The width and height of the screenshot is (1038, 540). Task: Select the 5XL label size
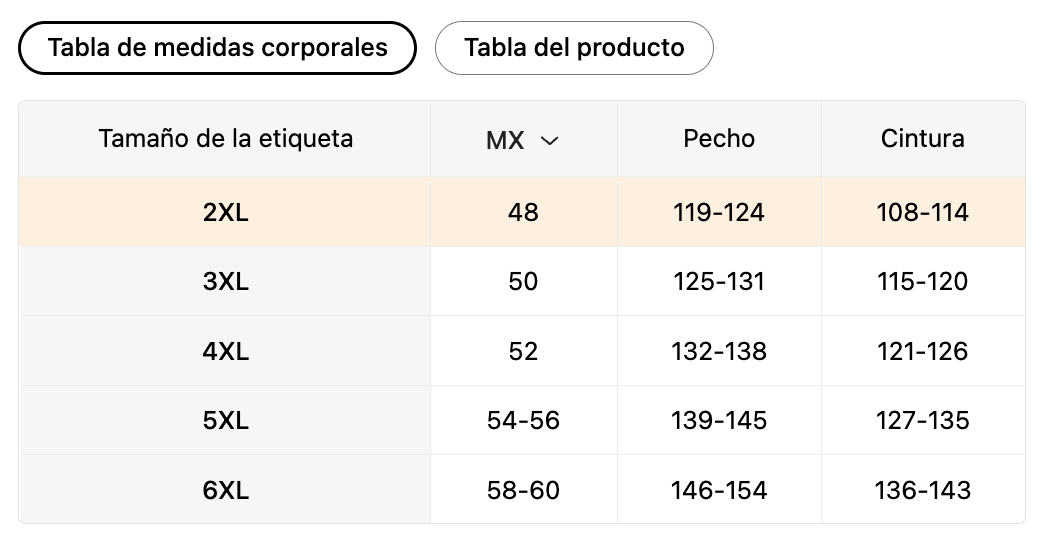tap(226, 420)
